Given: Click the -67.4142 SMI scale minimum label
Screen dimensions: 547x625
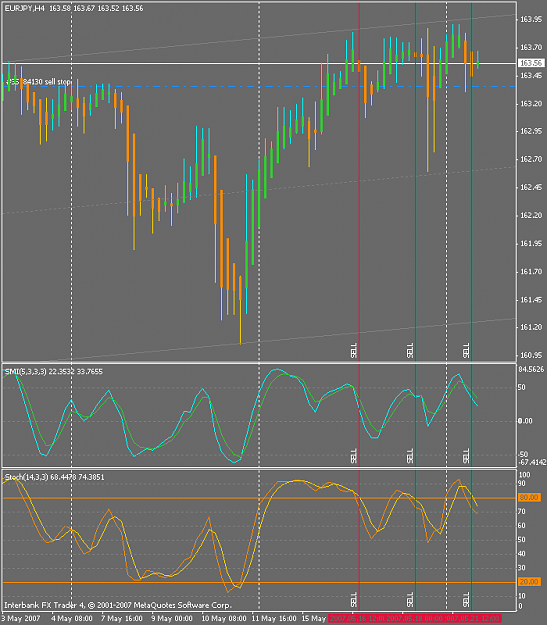Looking at the screenshot, I should (532, 462).
